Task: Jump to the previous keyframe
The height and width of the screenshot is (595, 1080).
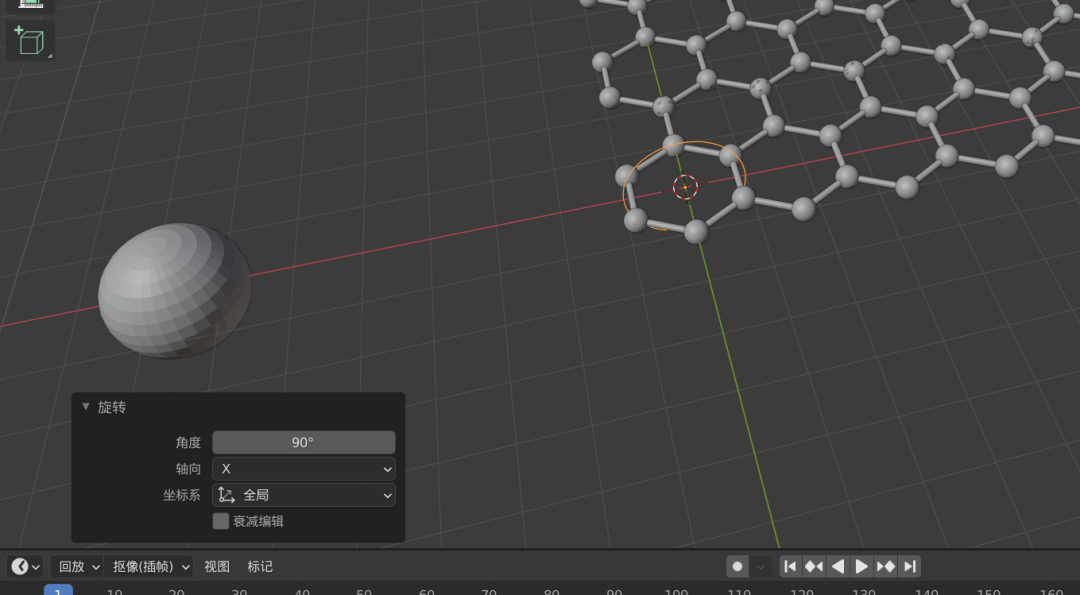Action: click(814, 566)
